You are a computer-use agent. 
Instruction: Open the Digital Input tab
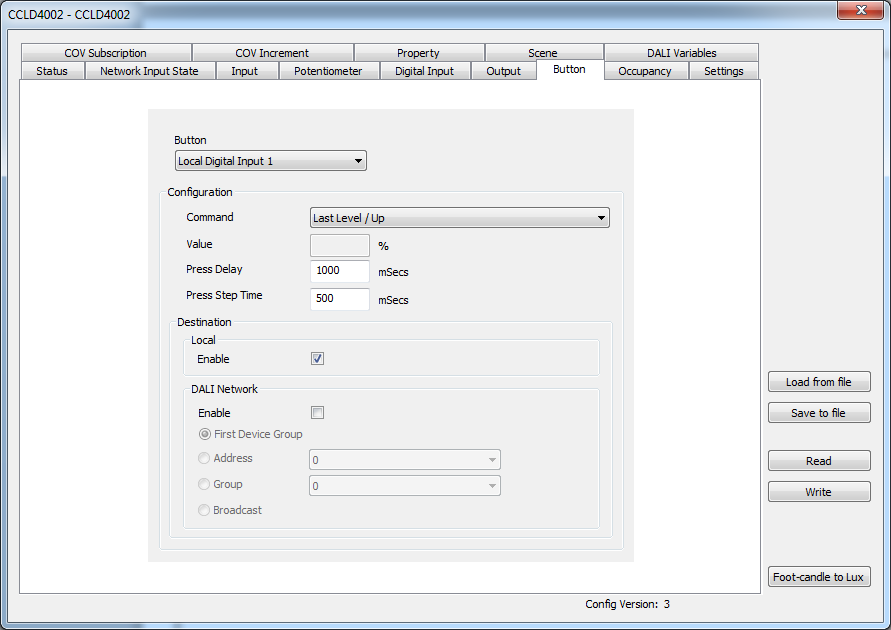424,71
